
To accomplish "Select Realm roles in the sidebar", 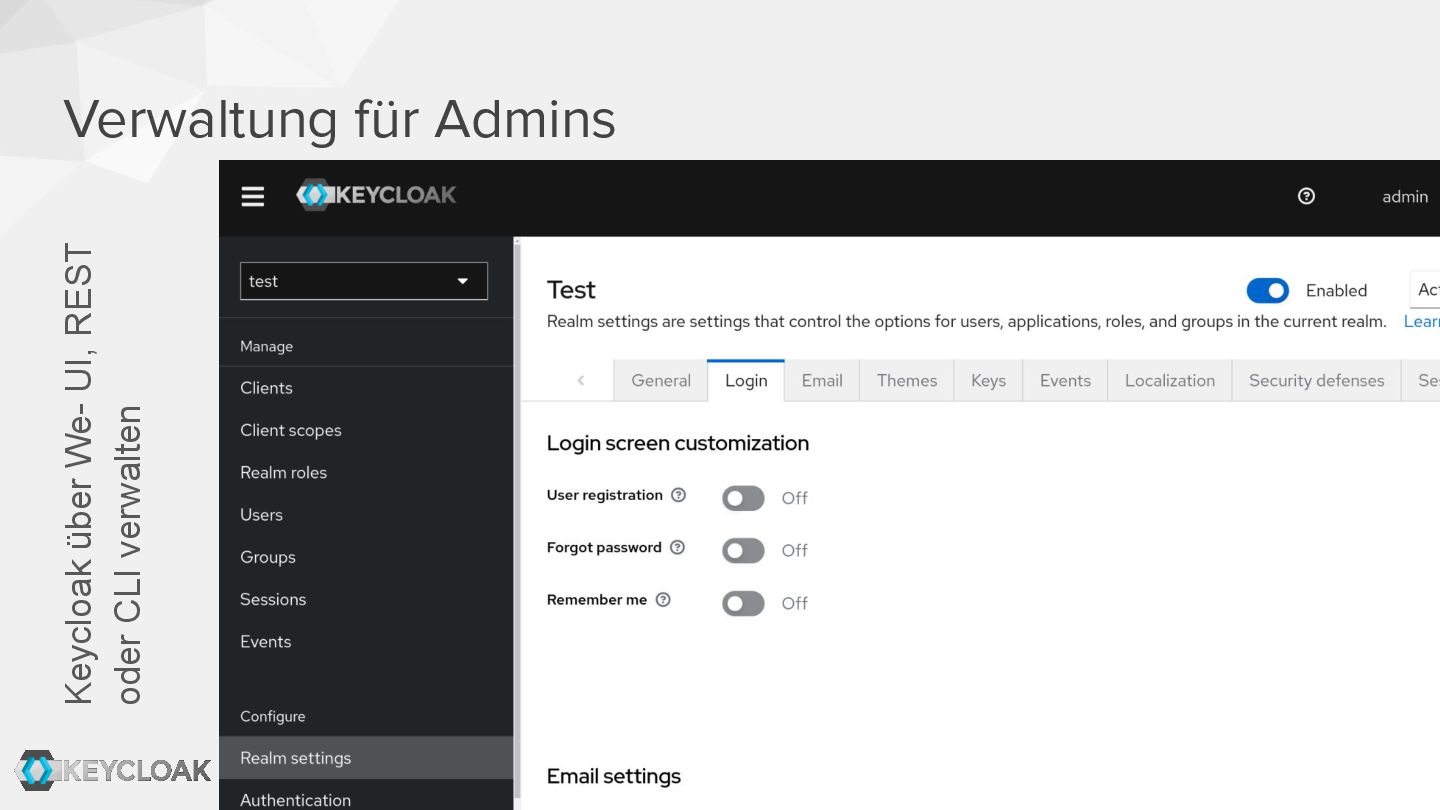I will pos(283,472).
